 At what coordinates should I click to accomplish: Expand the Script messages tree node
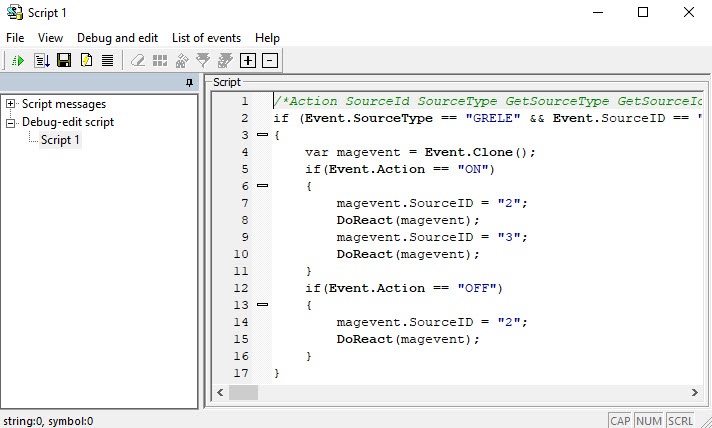click(x=11, y=104)
